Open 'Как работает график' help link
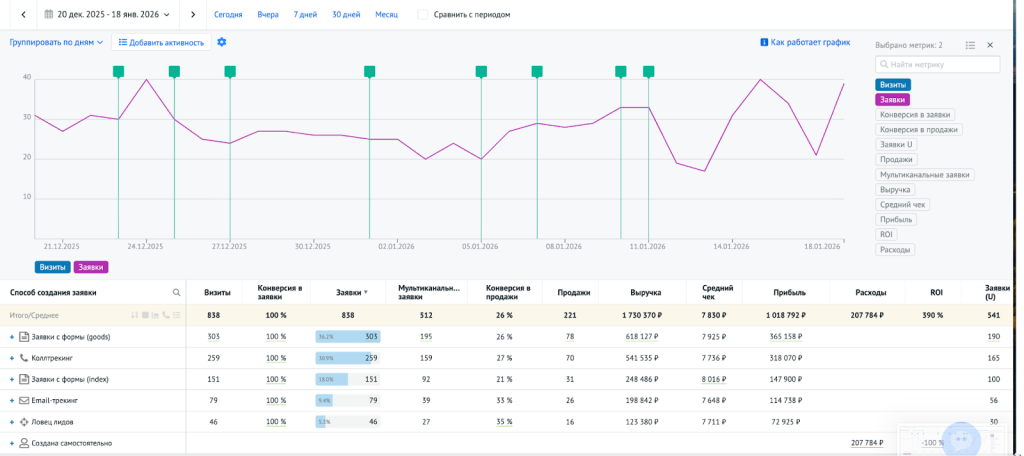Screen dimensions: 1024x456 [x=805, y=42]
